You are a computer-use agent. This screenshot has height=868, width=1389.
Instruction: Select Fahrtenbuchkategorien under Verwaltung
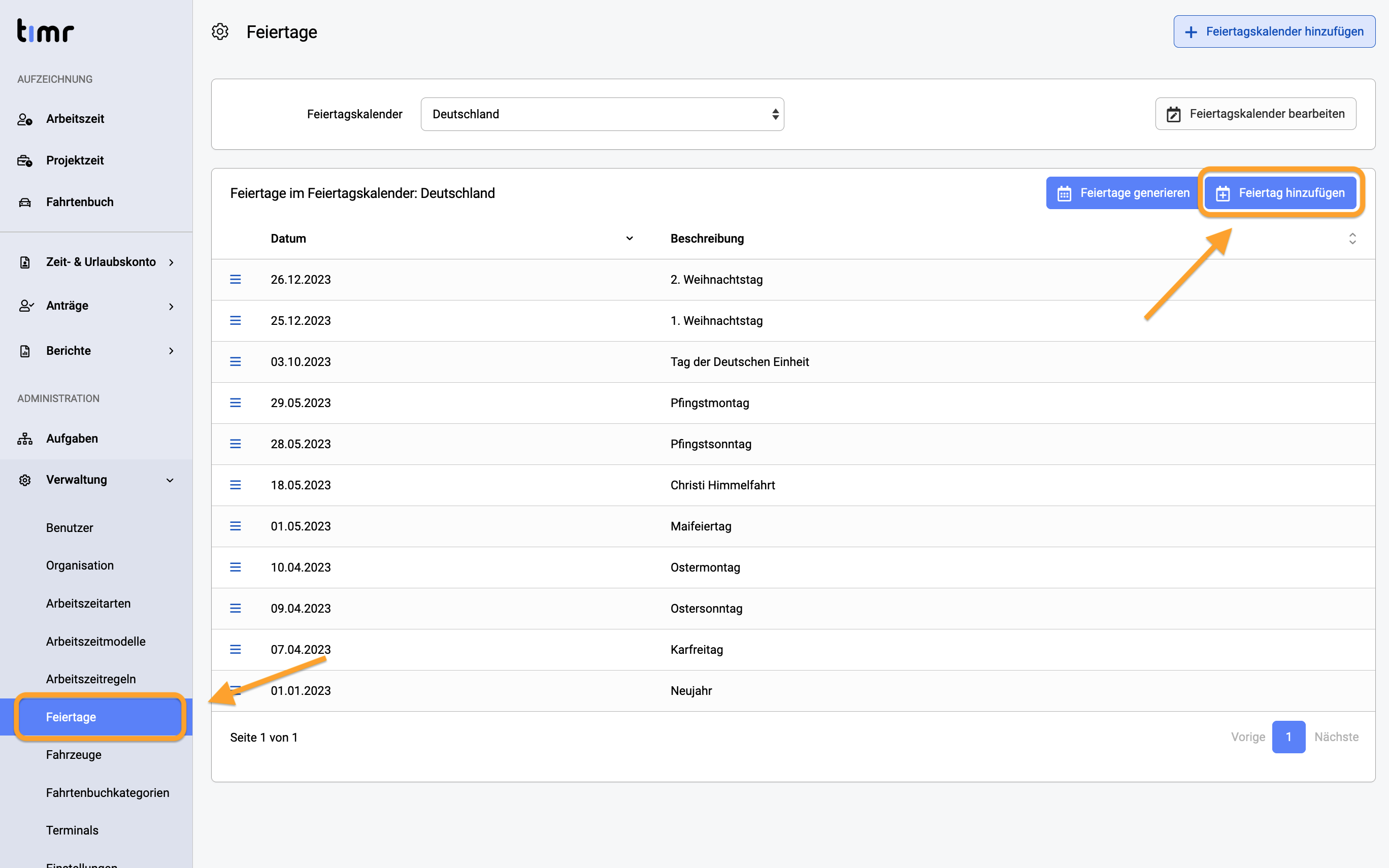tap(107, 793)
